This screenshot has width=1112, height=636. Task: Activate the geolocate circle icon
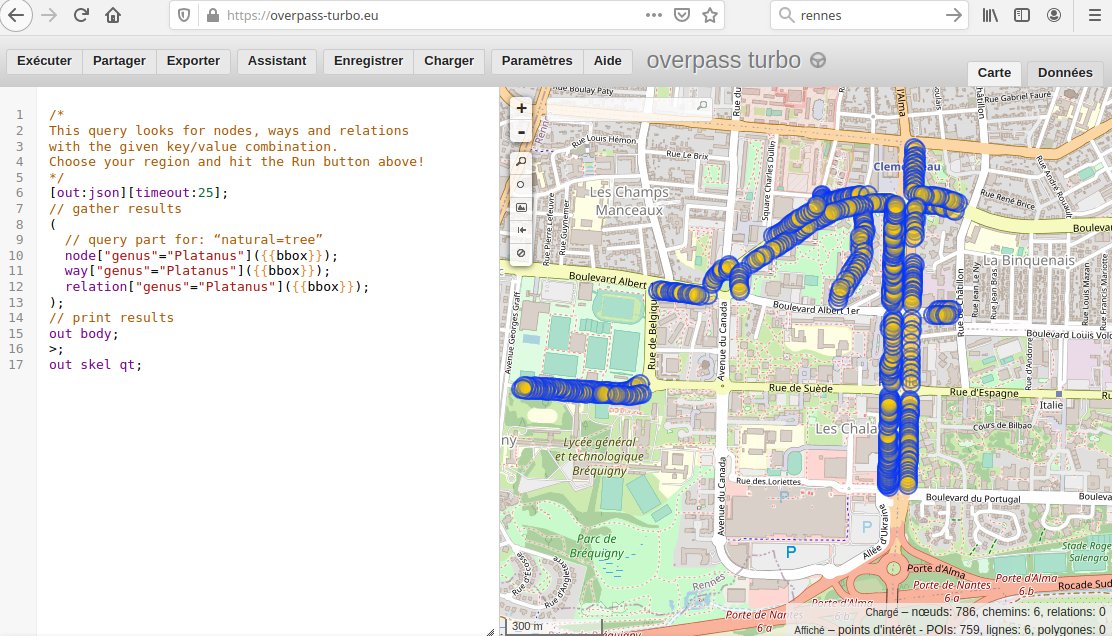pyautogui.click(x=520, y=183)
